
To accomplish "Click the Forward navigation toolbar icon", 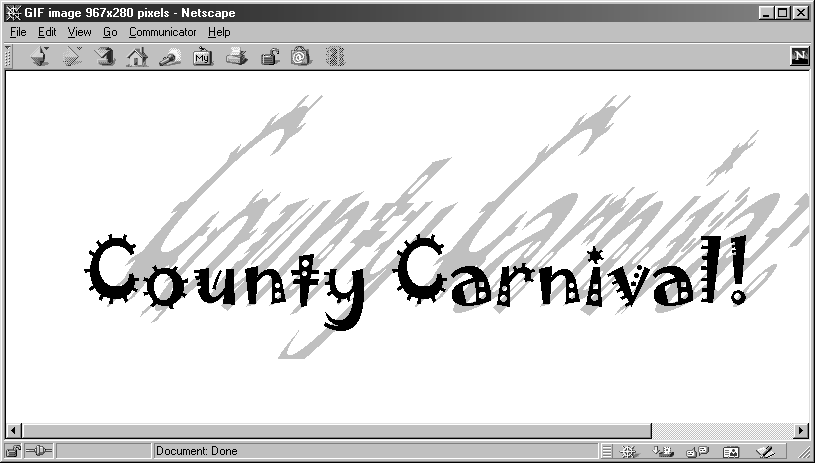I will point(73,57).
